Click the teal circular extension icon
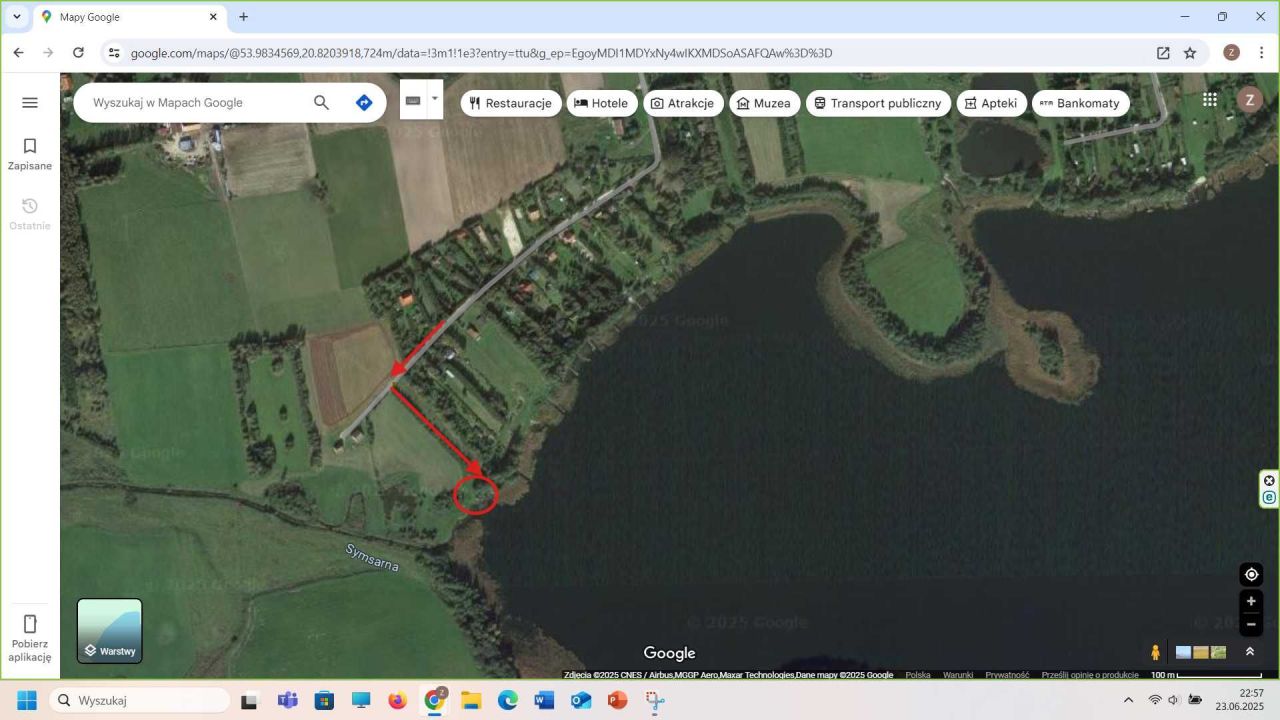 [1270, 497]
